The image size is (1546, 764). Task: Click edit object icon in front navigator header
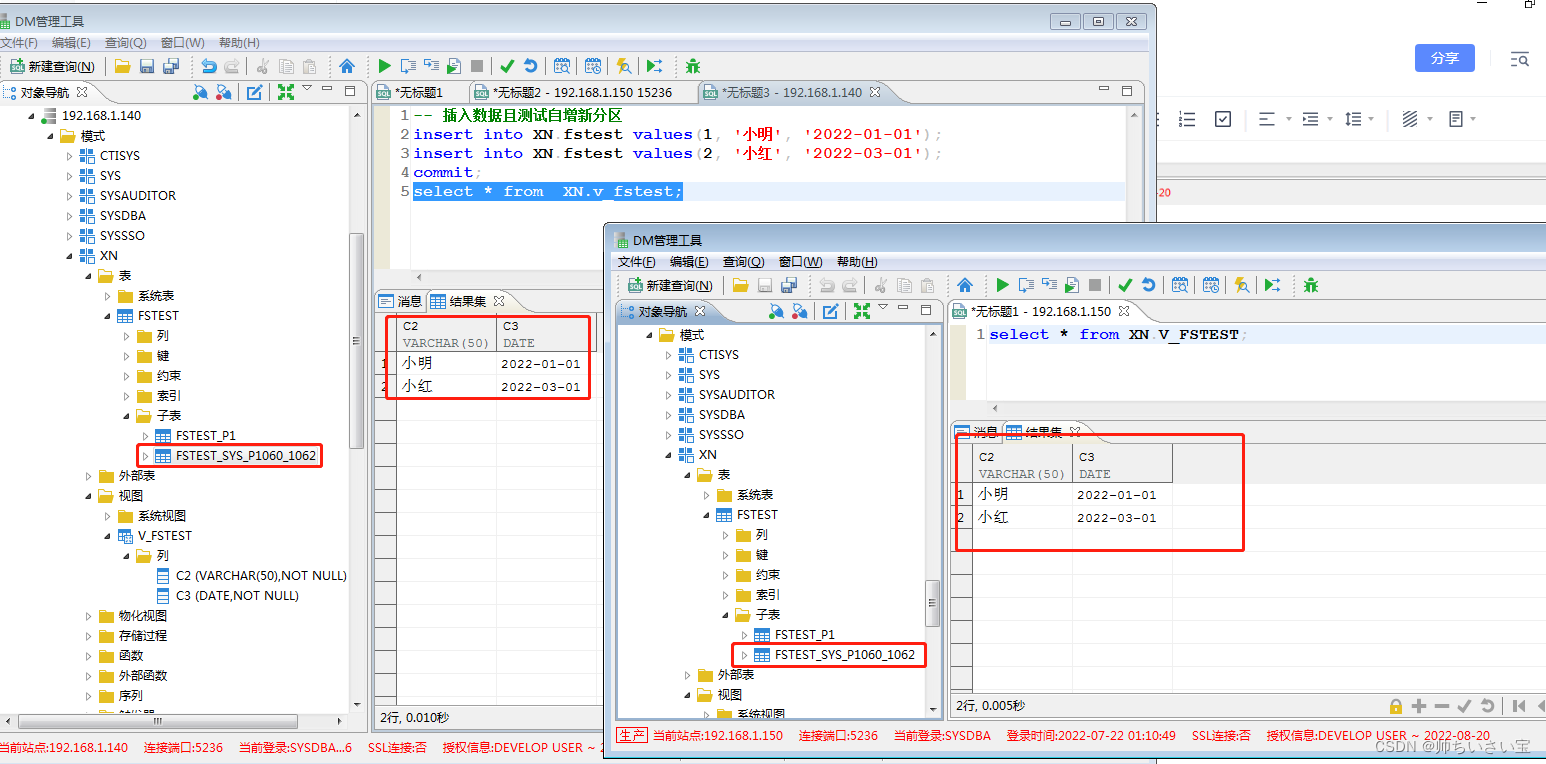(x=830, y=312)
